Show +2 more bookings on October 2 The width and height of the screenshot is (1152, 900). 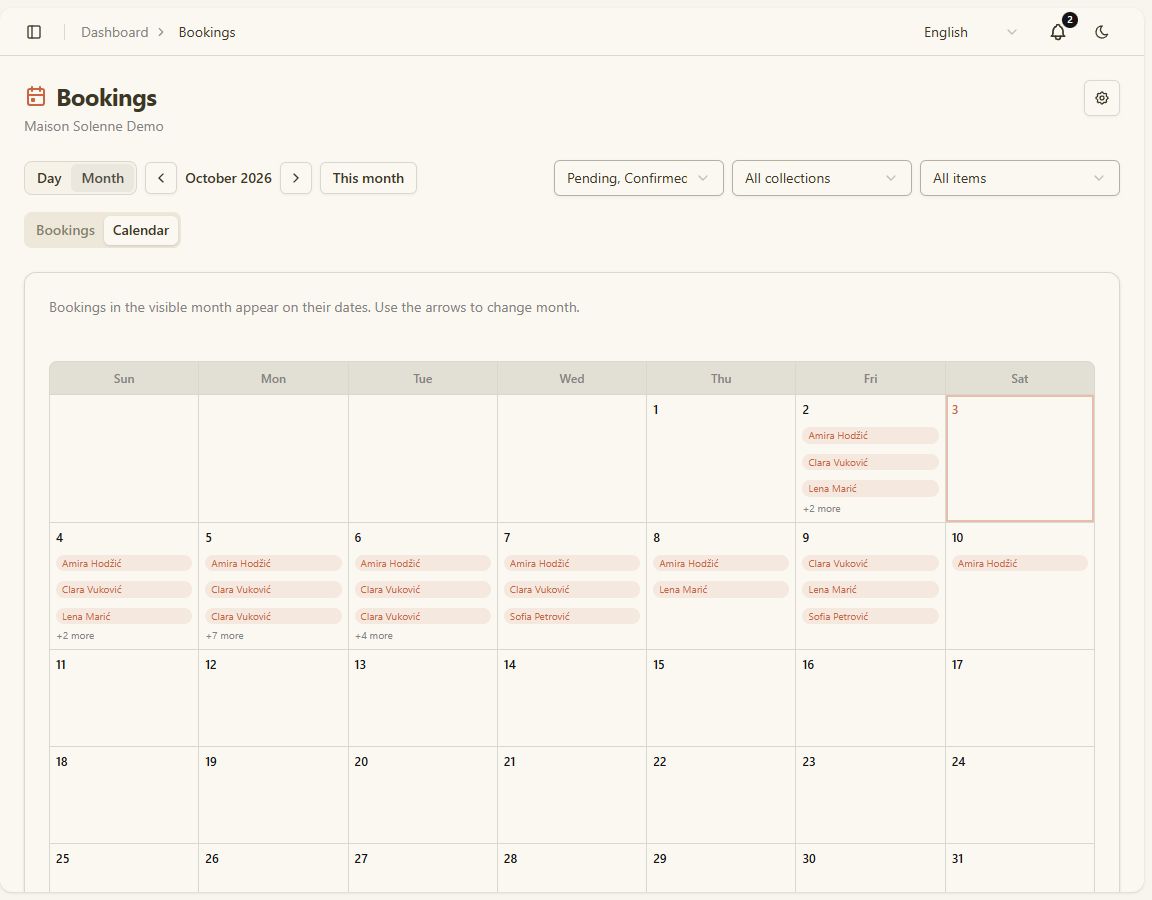821,508
